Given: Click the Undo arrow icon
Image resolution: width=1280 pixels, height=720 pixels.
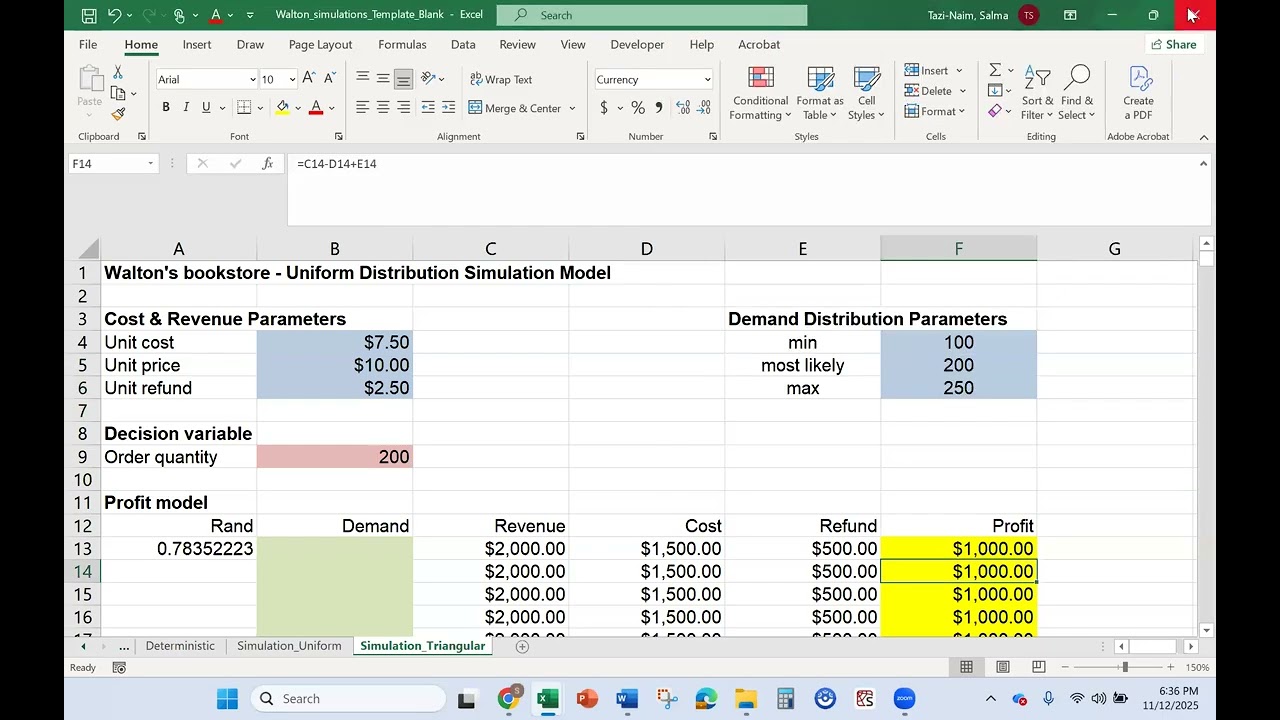Looking at the screenshot, I should [114, 15].
